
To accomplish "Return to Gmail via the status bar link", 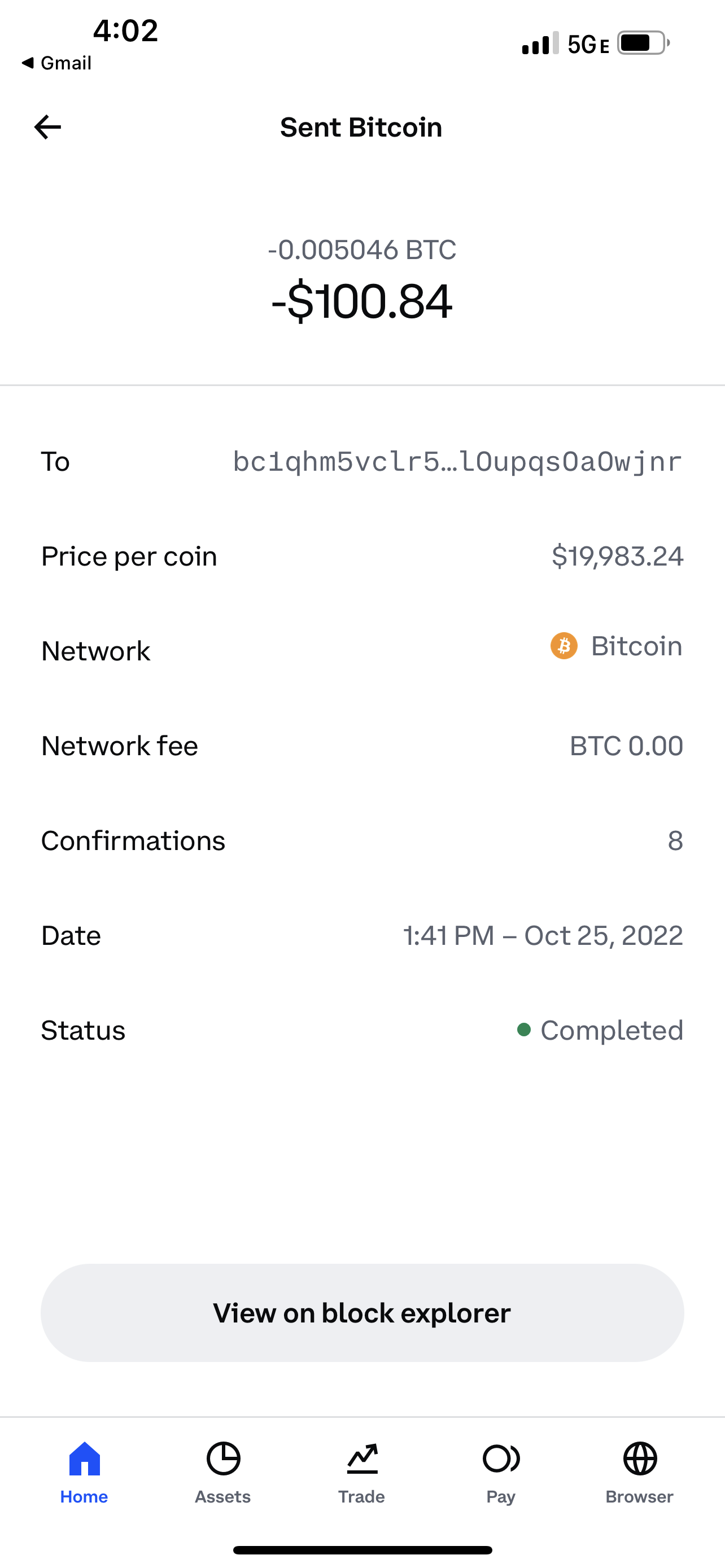I will point(56,63).
